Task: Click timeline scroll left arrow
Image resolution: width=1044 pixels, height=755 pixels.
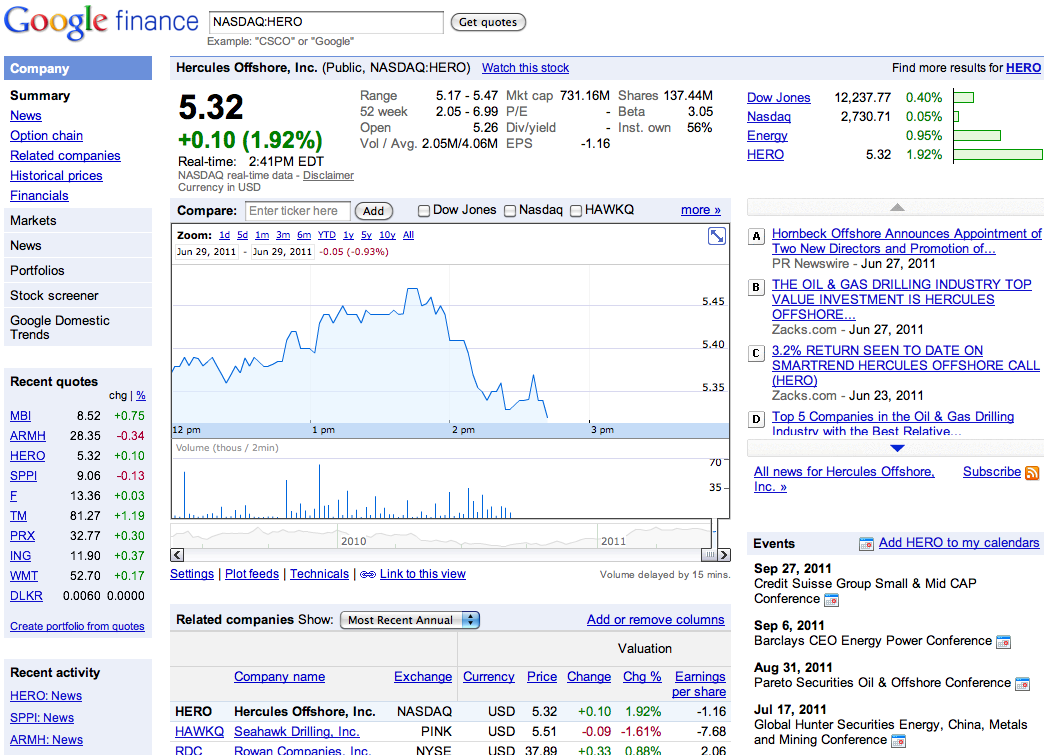Action: pos(177,555)
